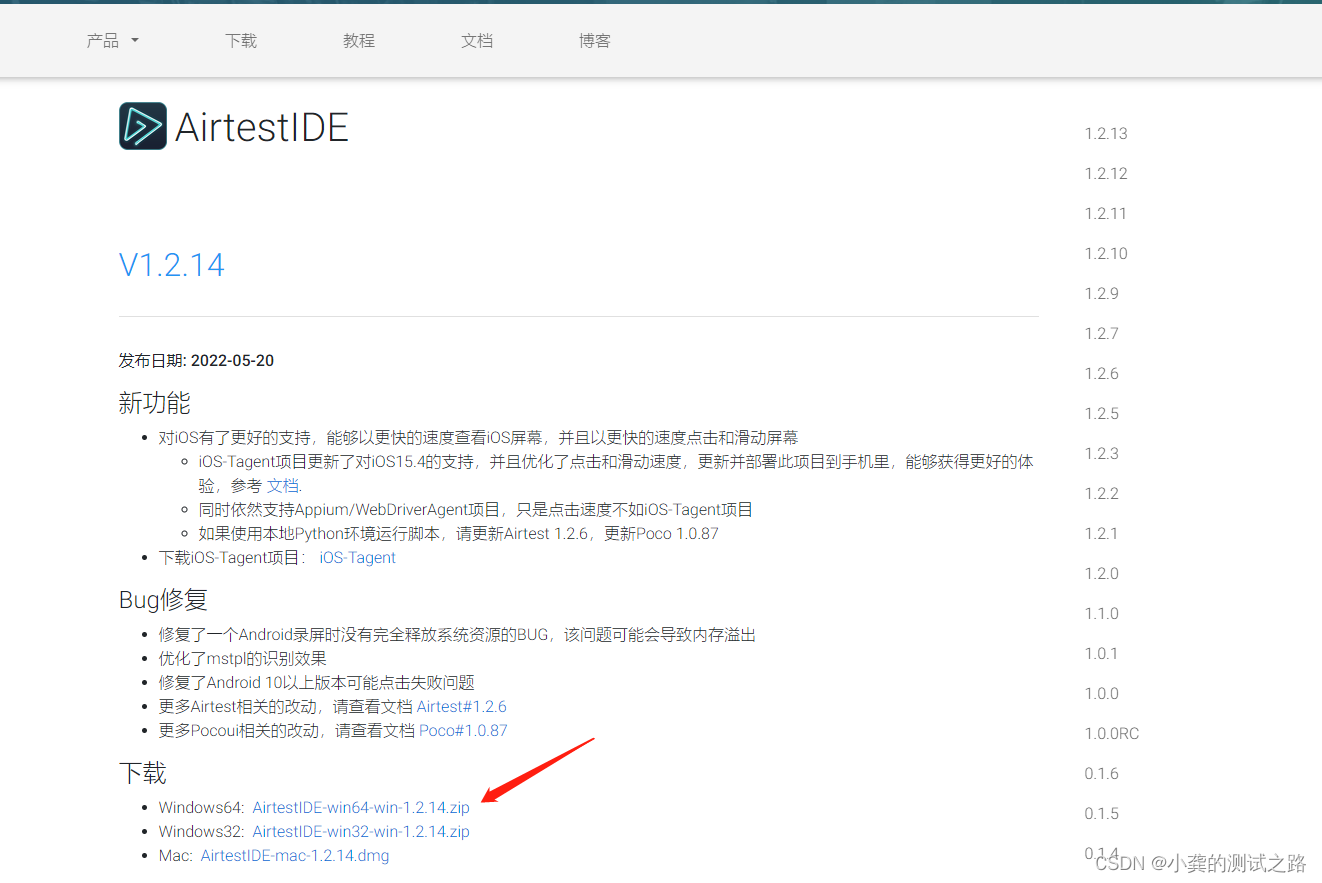1322x883 pixels.
Task: Jump to version 0.1.5 in sidebar
Action: point(1102,814)
